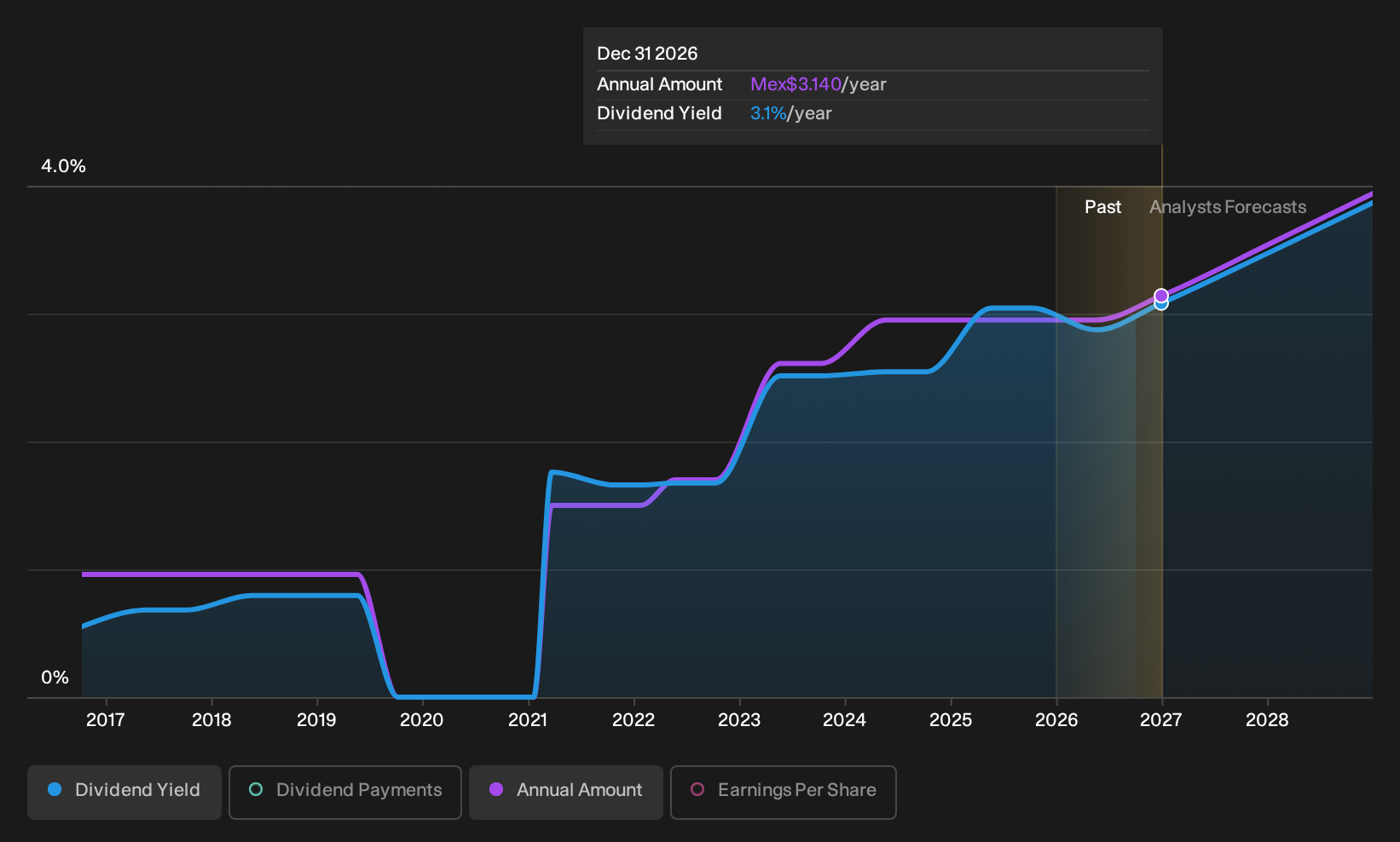Image resolution: width=1400 pixels, height=842 pixels.
Task: Click the 2020 x-axis label
Action: click(422, 720)
